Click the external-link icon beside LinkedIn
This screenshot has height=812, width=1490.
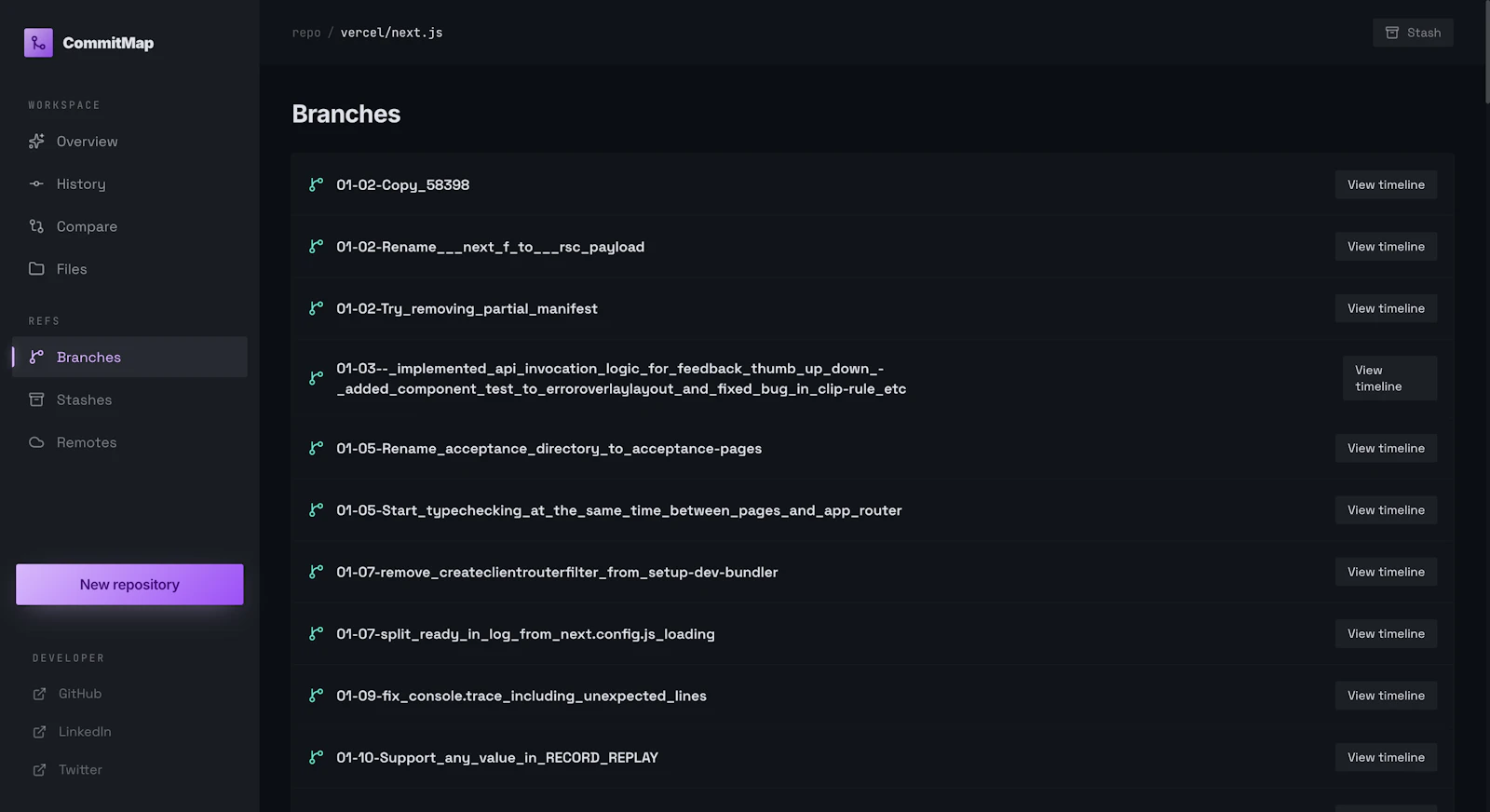39,732
